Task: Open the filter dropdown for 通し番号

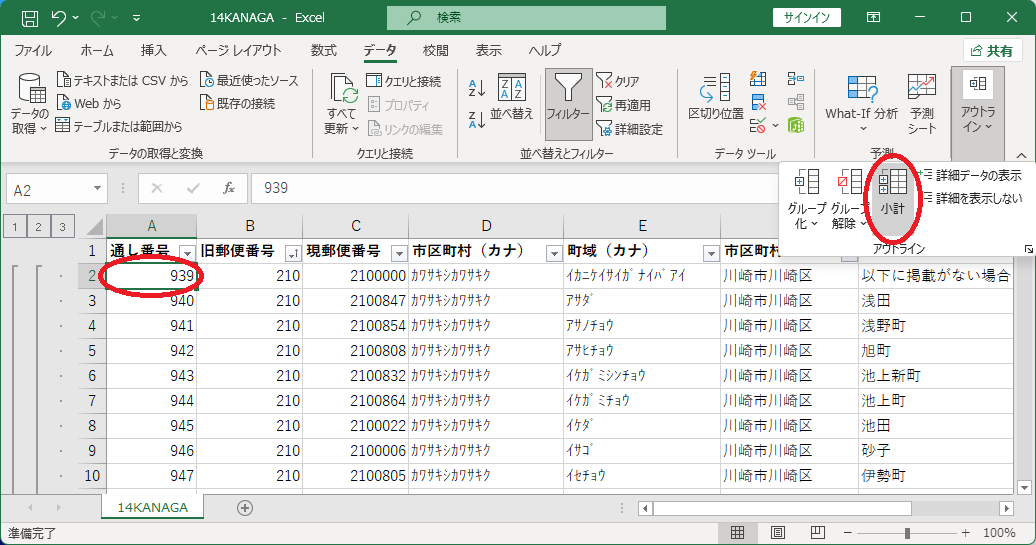Action: coord(188,253)
